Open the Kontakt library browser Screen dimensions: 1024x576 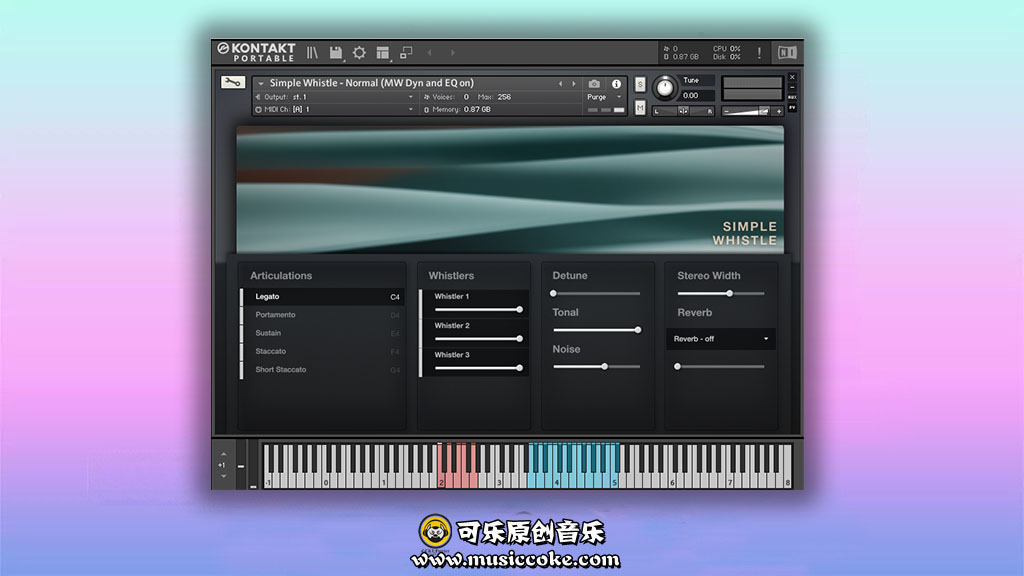[x=312, y=53]
